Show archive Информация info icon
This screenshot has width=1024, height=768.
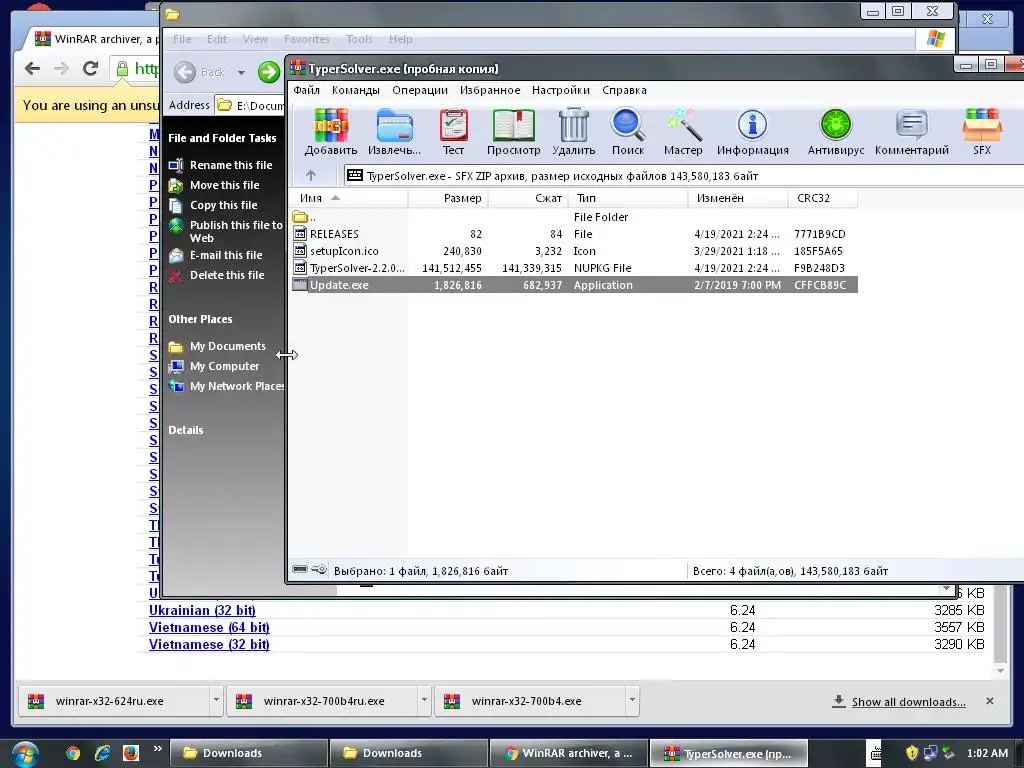point(752,133)
